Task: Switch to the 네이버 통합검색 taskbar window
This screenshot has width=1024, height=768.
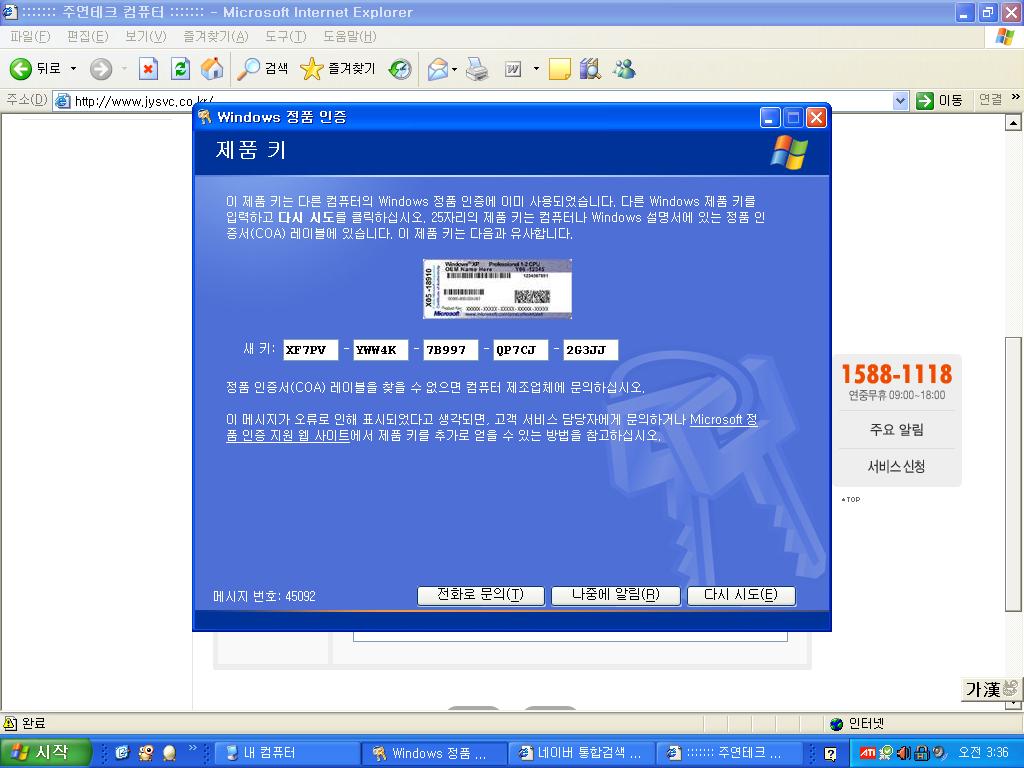Action: (x=581, y=753)
